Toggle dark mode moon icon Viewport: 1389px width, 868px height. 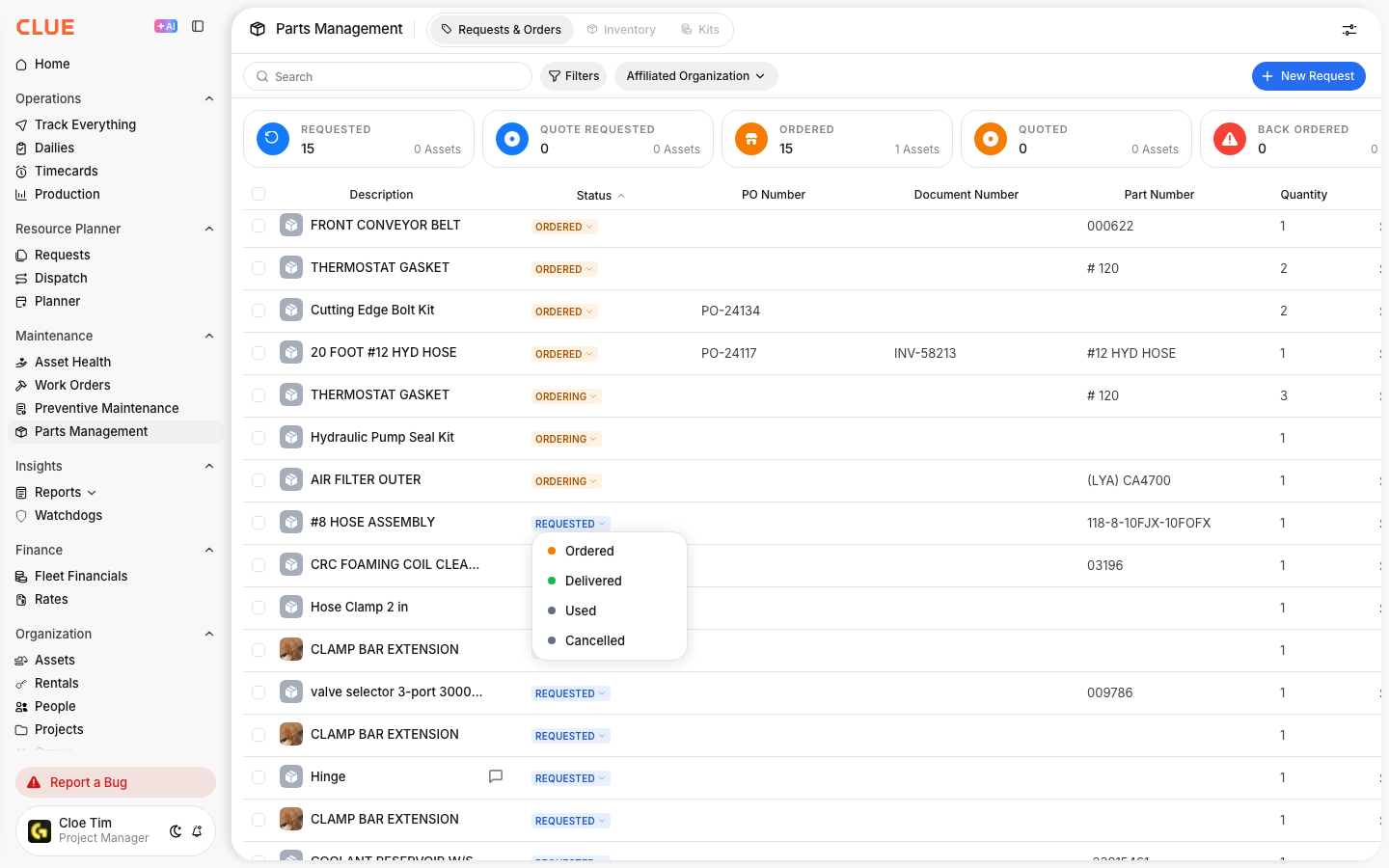pos(176,830)
